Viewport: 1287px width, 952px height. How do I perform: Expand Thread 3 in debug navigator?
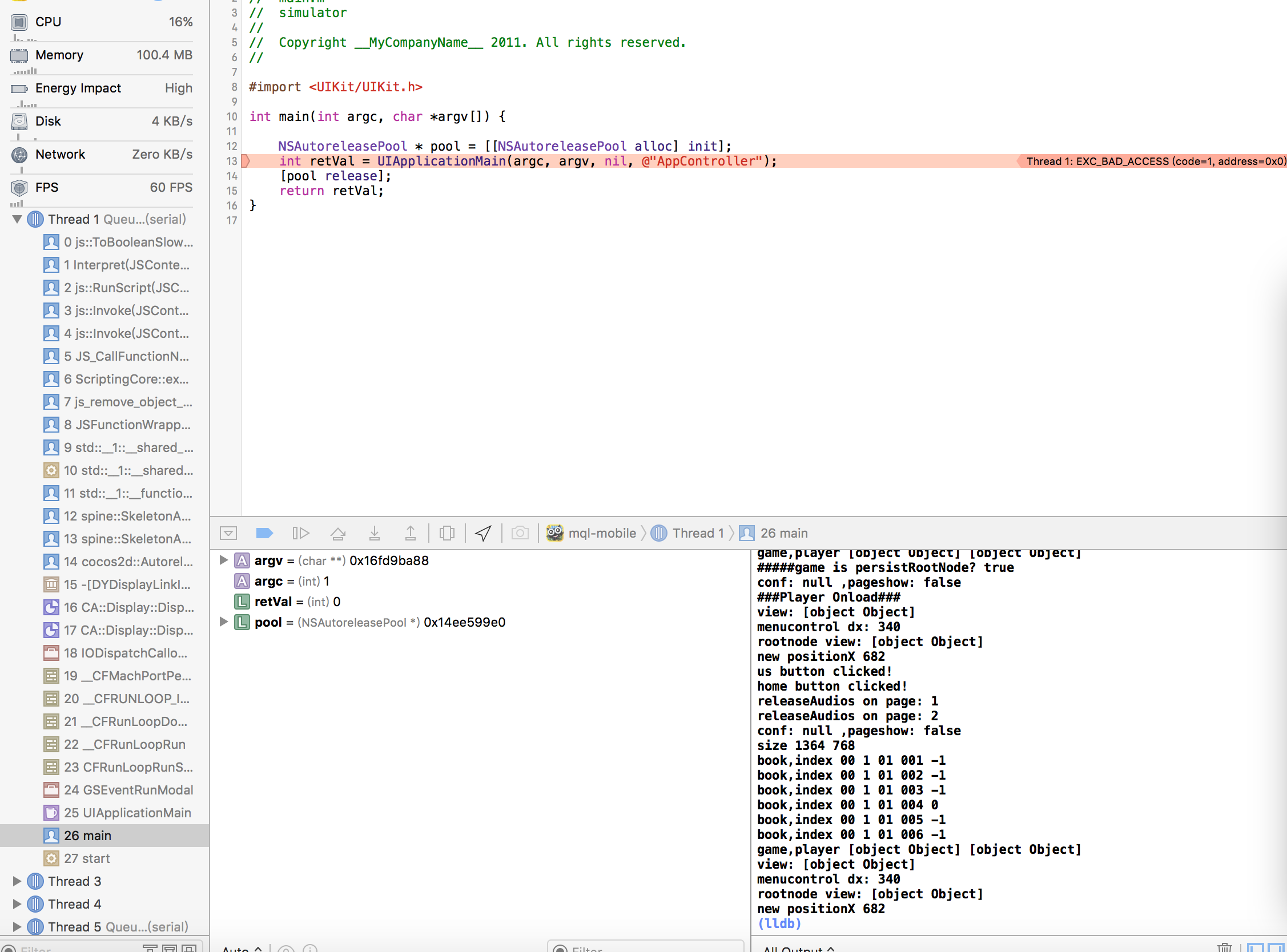tap(17, 881)
